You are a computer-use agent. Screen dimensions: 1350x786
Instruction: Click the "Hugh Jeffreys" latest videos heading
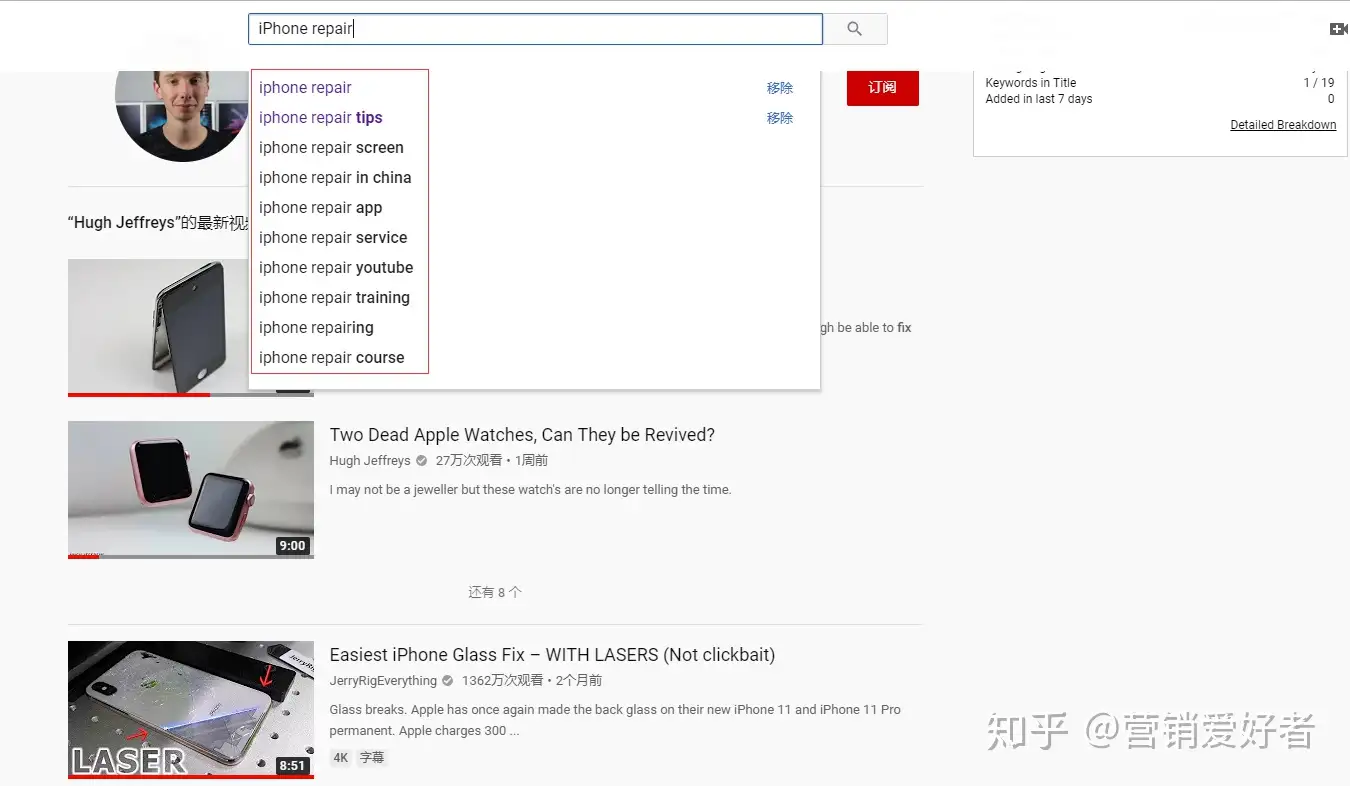pos(158,223)
